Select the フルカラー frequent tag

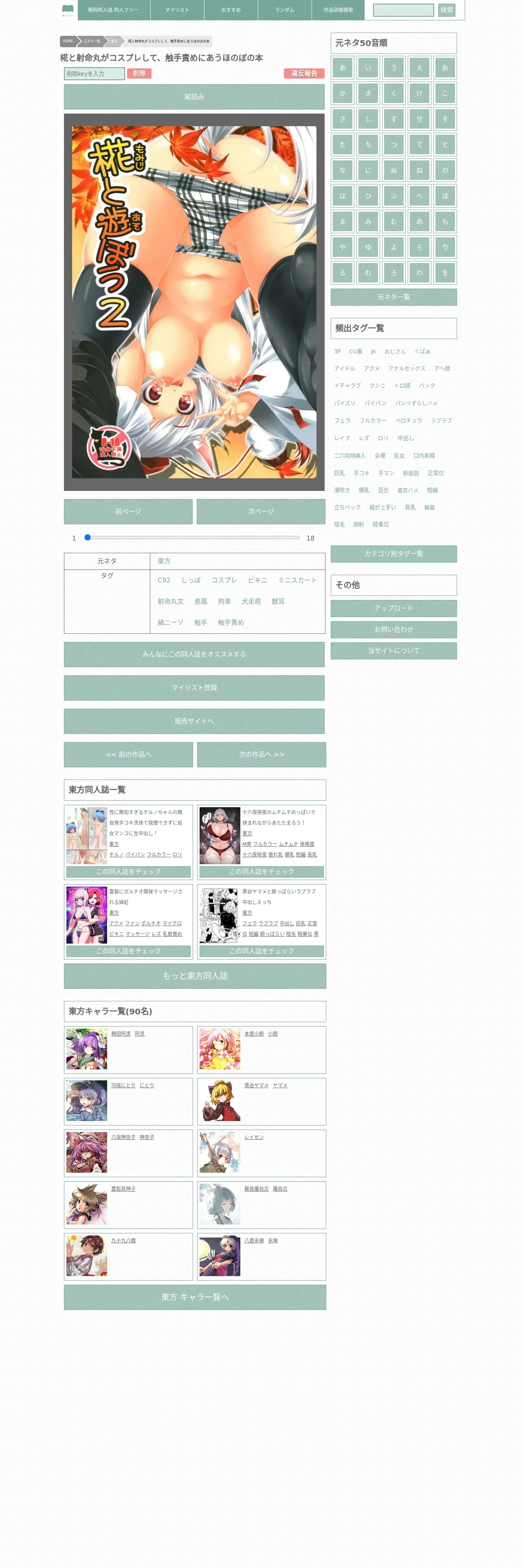[373, 420]
